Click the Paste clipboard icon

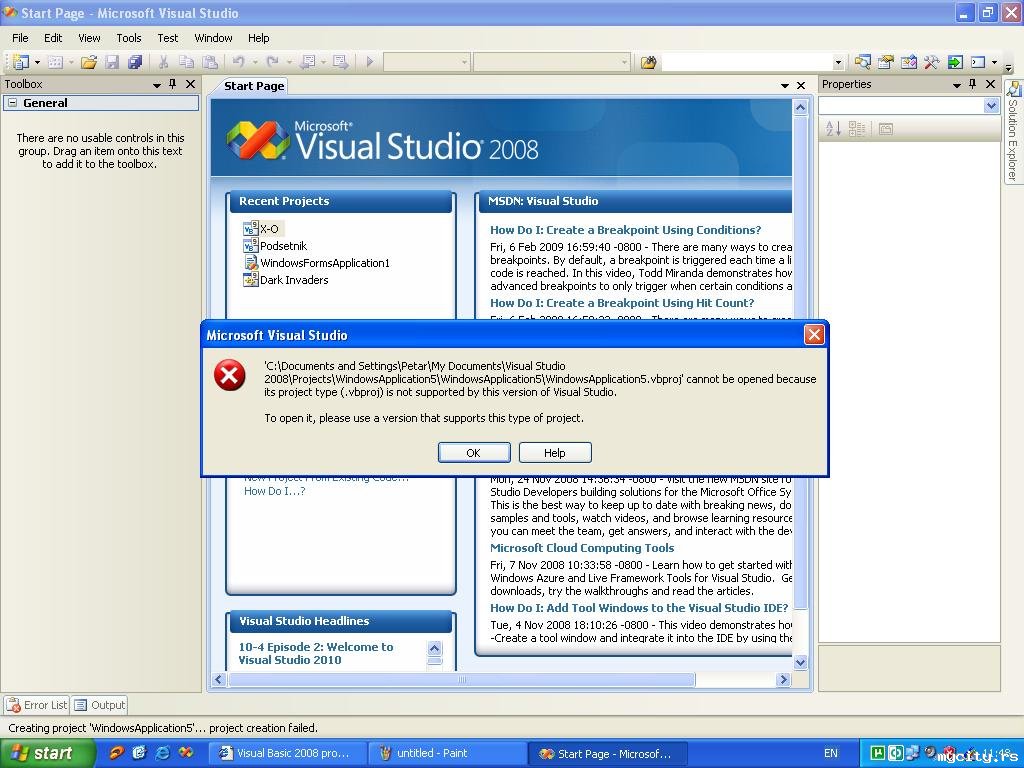[x=210, y=62]
